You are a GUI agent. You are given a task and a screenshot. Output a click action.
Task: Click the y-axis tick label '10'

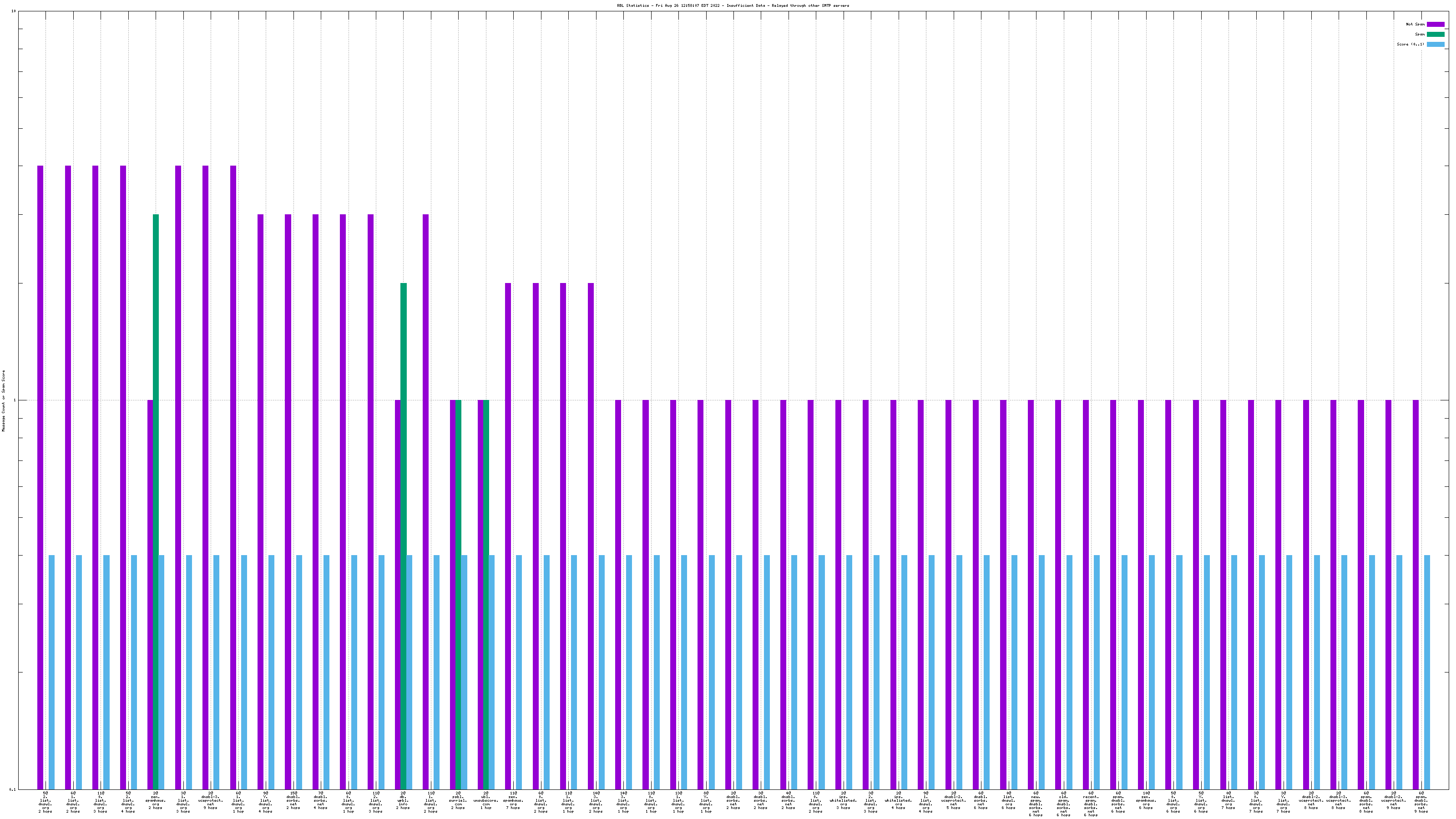(13, 11)
